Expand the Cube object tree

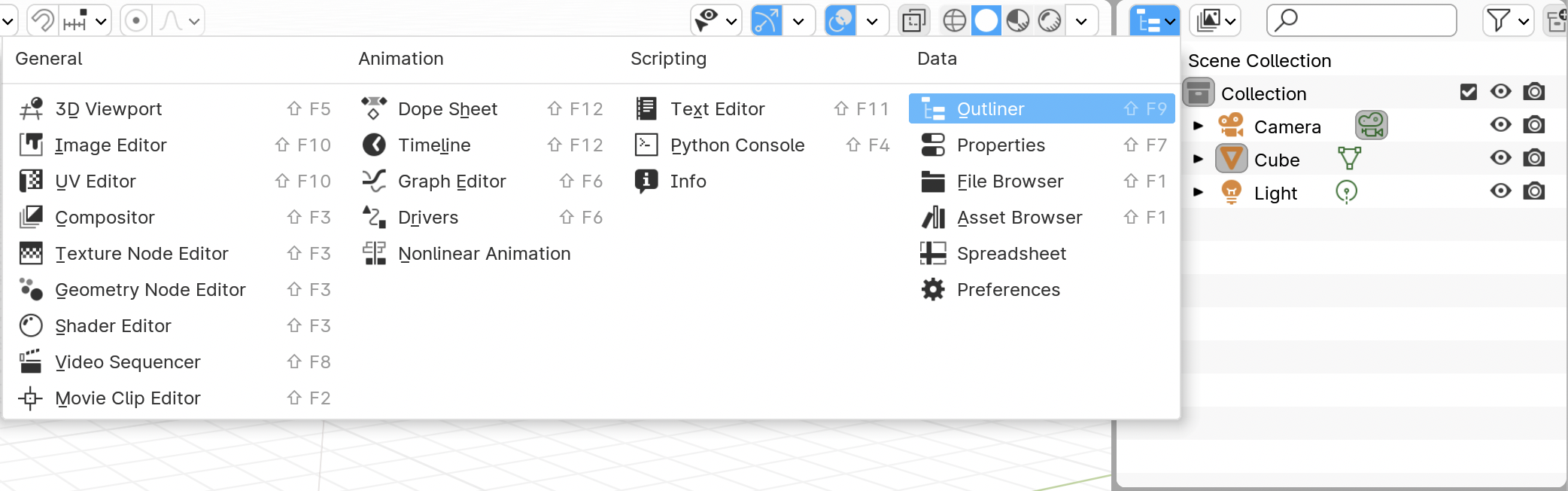point(1199,159)
